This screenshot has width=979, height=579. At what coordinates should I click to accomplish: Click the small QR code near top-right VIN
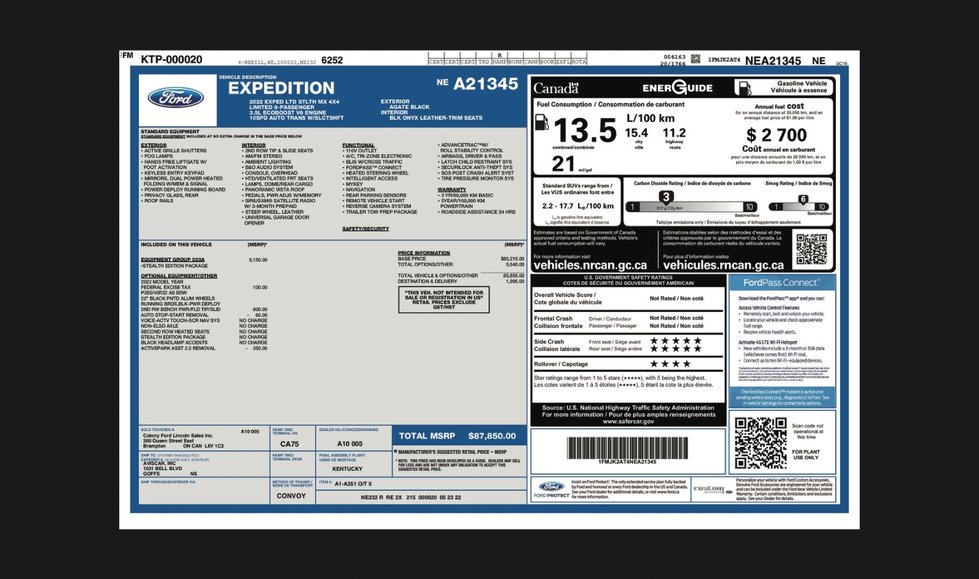(x=696, y=59)
